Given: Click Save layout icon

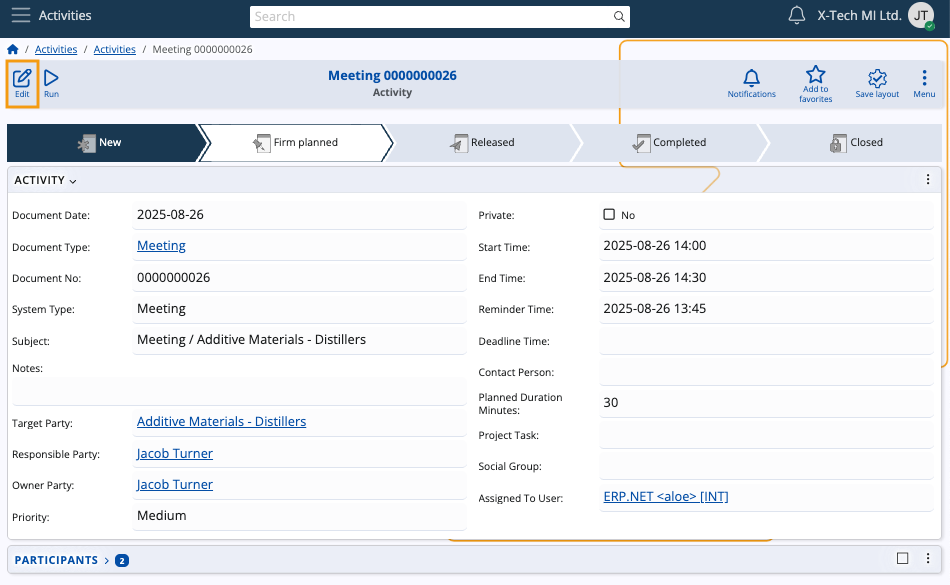Looking at the screenshot, I should [x=877, y=84].
